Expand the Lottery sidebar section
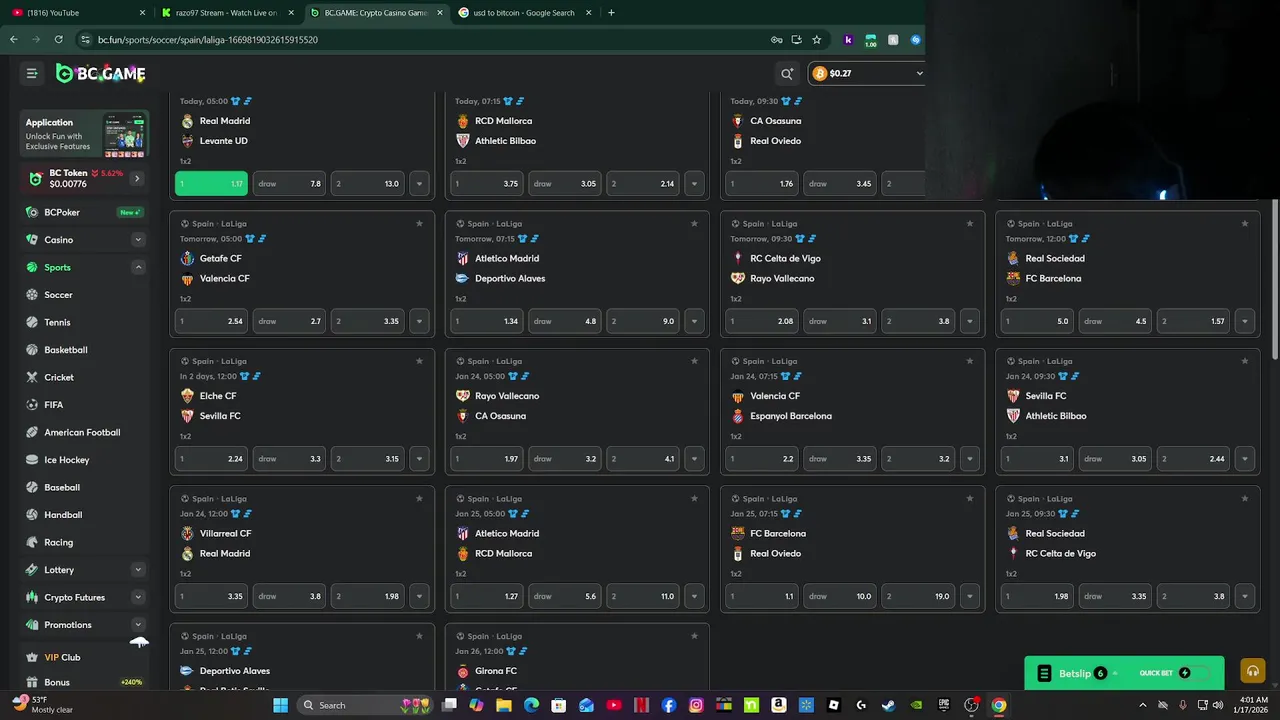The width and height of the screenshot is (1280, 720). click(138, 570)
